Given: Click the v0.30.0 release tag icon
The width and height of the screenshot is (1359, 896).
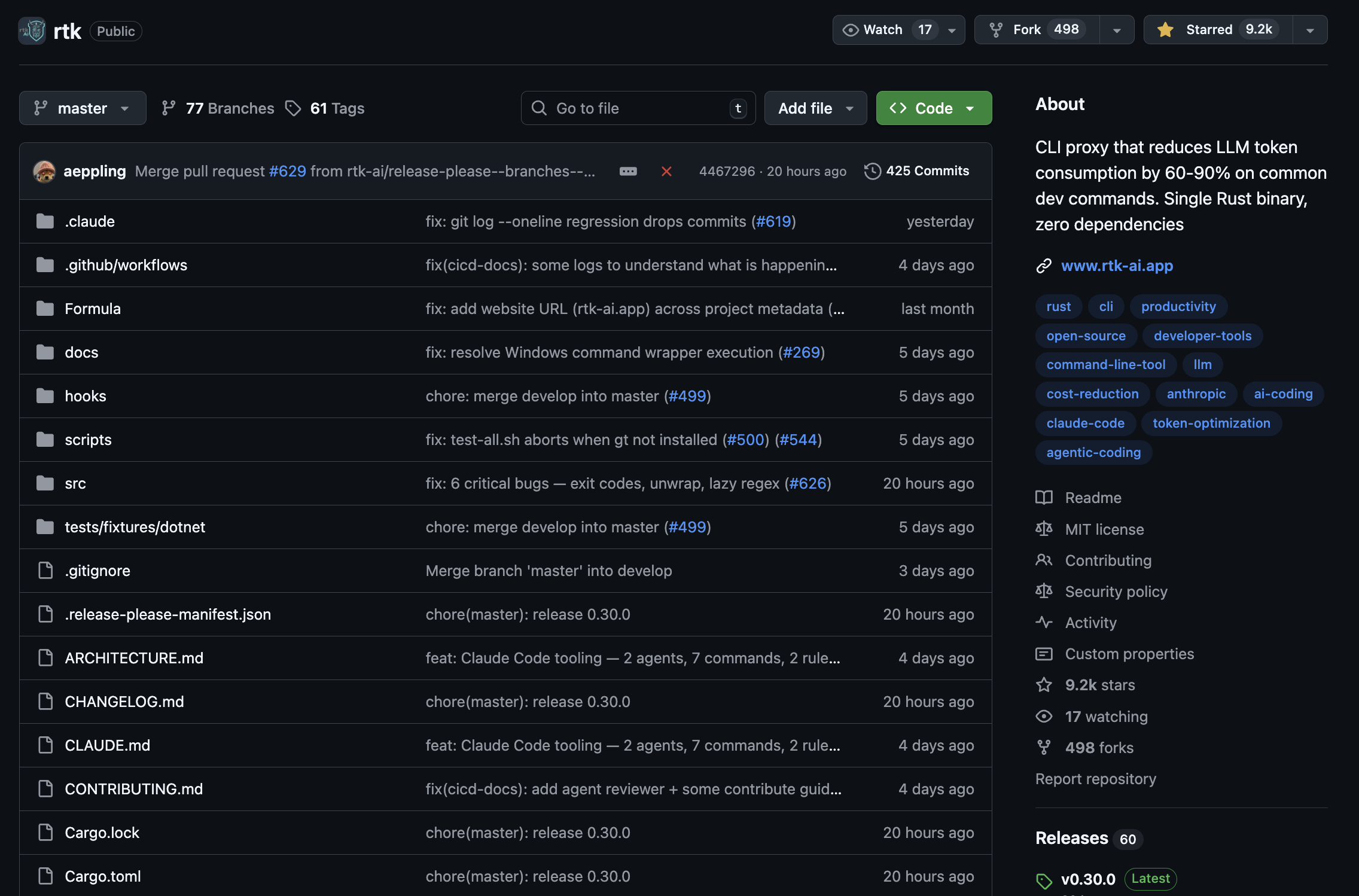Looking at the screenshot, I should pyautogui.click(x=1044, y=880).
